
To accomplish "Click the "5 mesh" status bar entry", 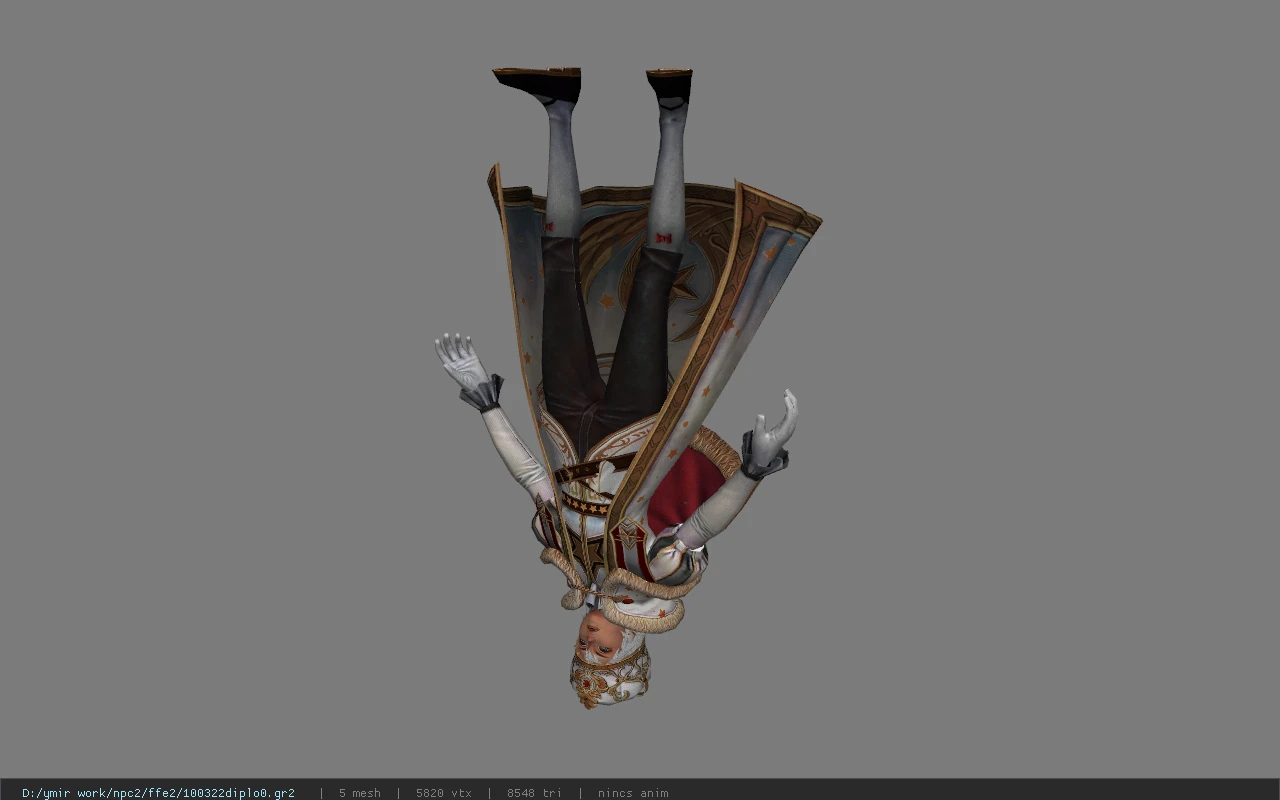I will (359, 793).
